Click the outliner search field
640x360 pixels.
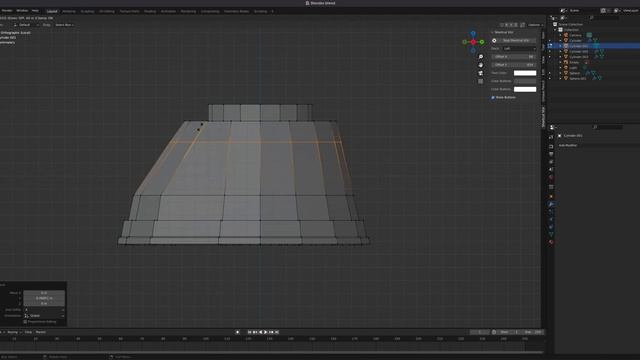[604, 18]
